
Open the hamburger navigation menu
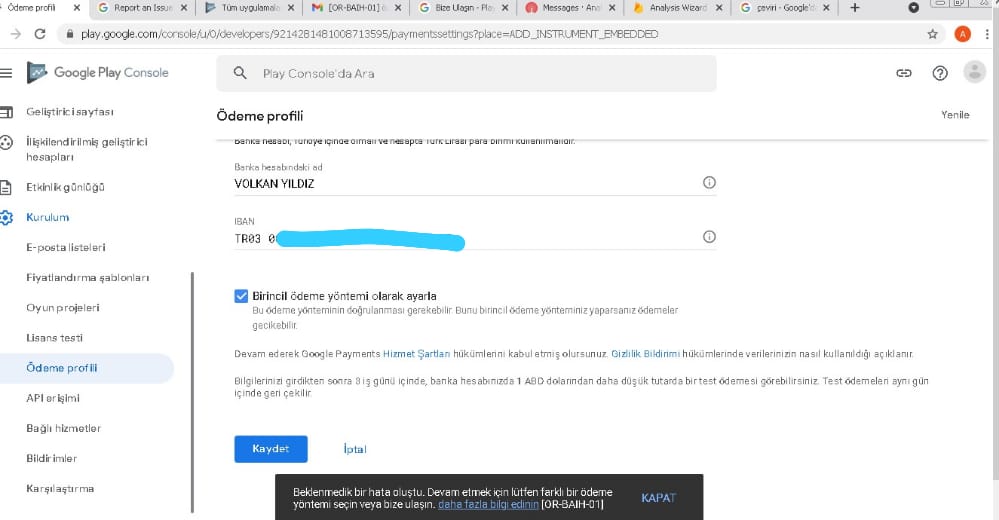tap(6, 73)
